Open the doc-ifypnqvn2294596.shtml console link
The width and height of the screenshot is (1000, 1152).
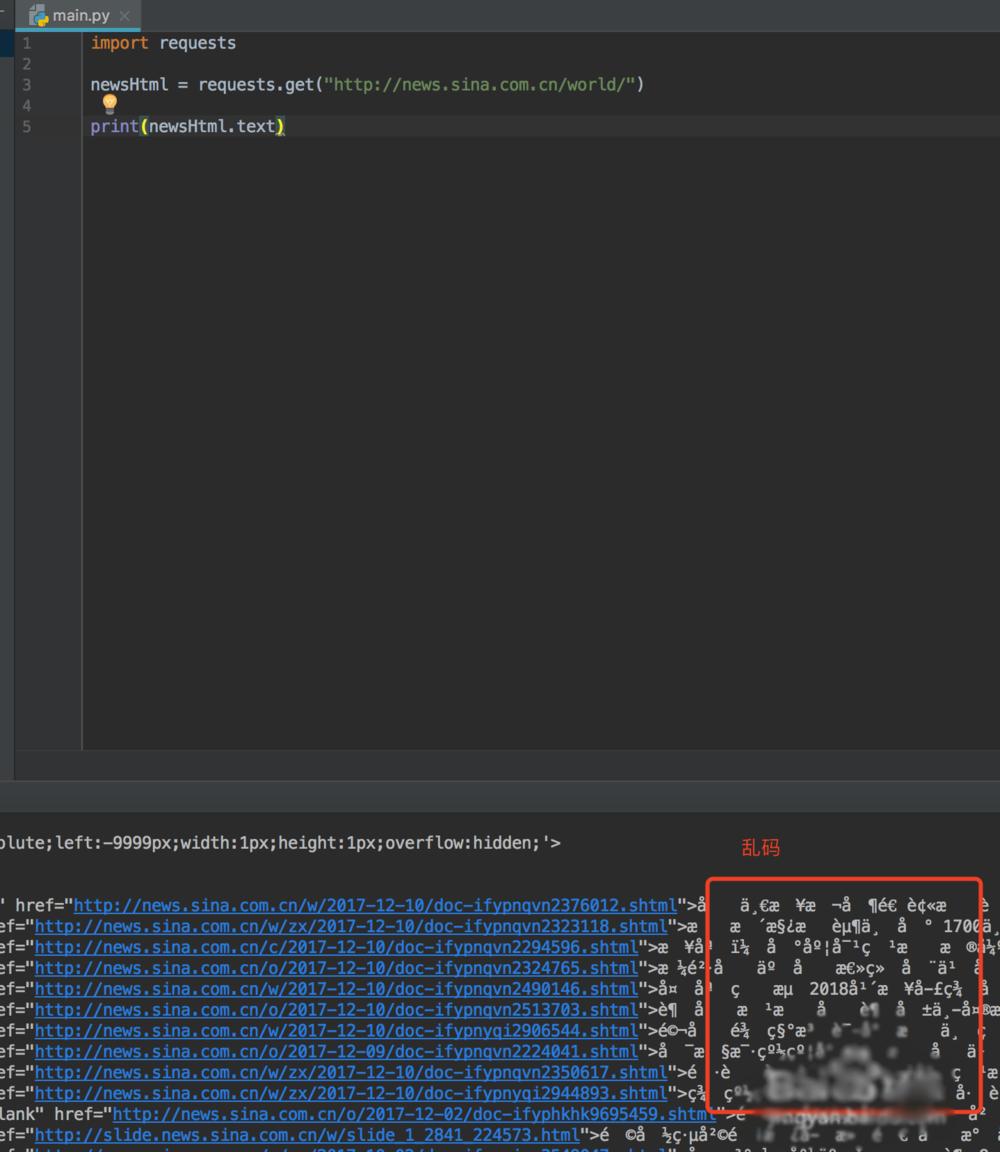335,948
